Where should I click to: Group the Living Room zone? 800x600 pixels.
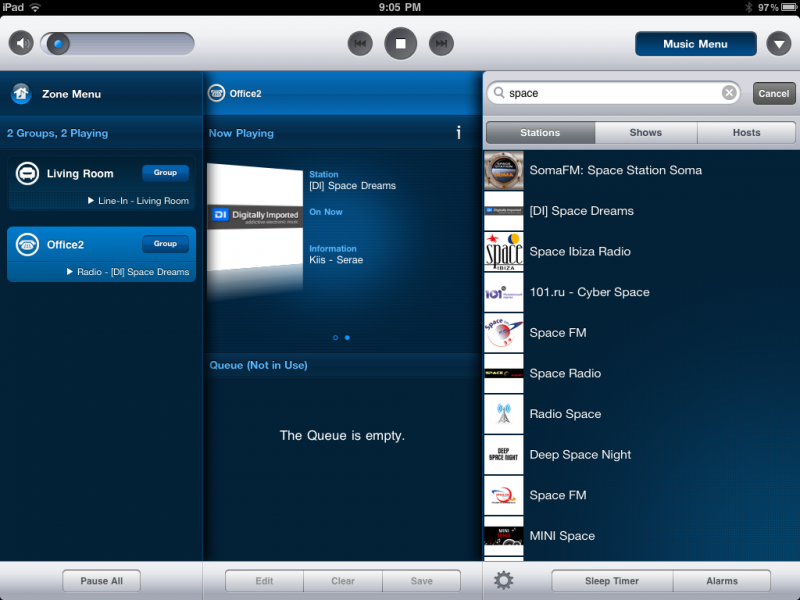pyautogui.click(x=165, y=173)
